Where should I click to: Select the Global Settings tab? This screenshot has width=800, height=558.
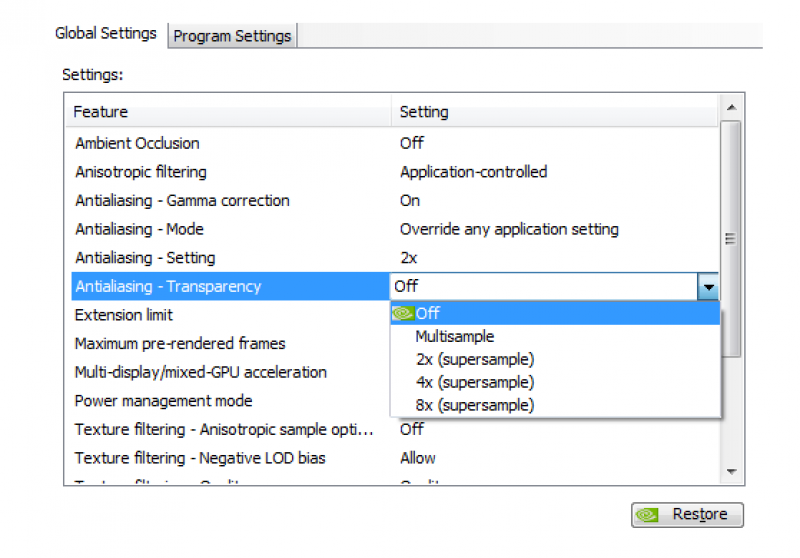point(105,33)
